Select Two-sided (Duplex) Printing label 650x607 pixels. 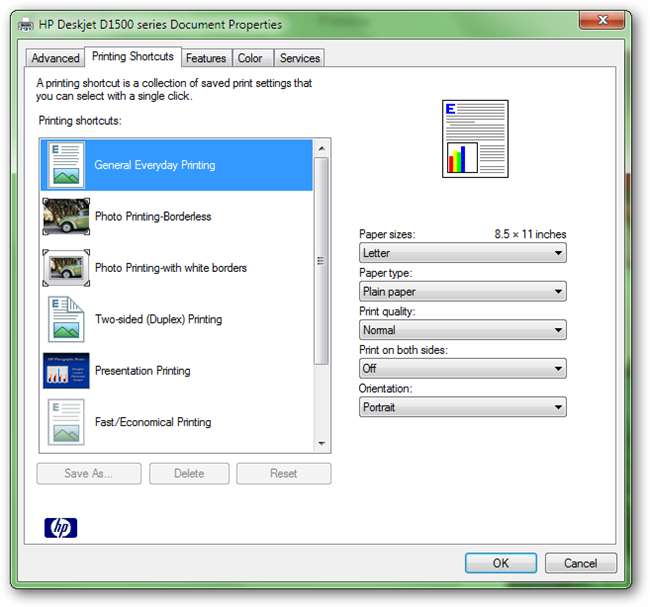tap(158, 319)
